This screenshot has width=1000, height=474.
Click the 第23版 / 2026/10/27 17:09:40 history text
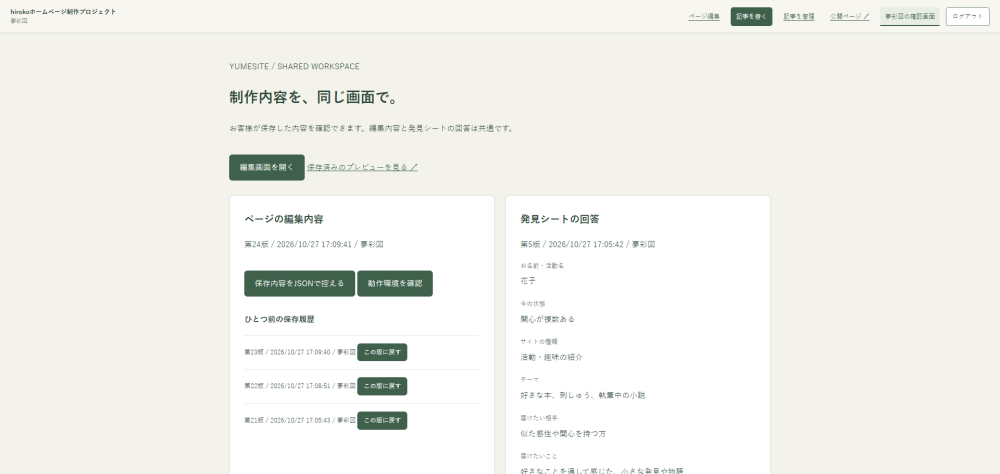point(300,352)
